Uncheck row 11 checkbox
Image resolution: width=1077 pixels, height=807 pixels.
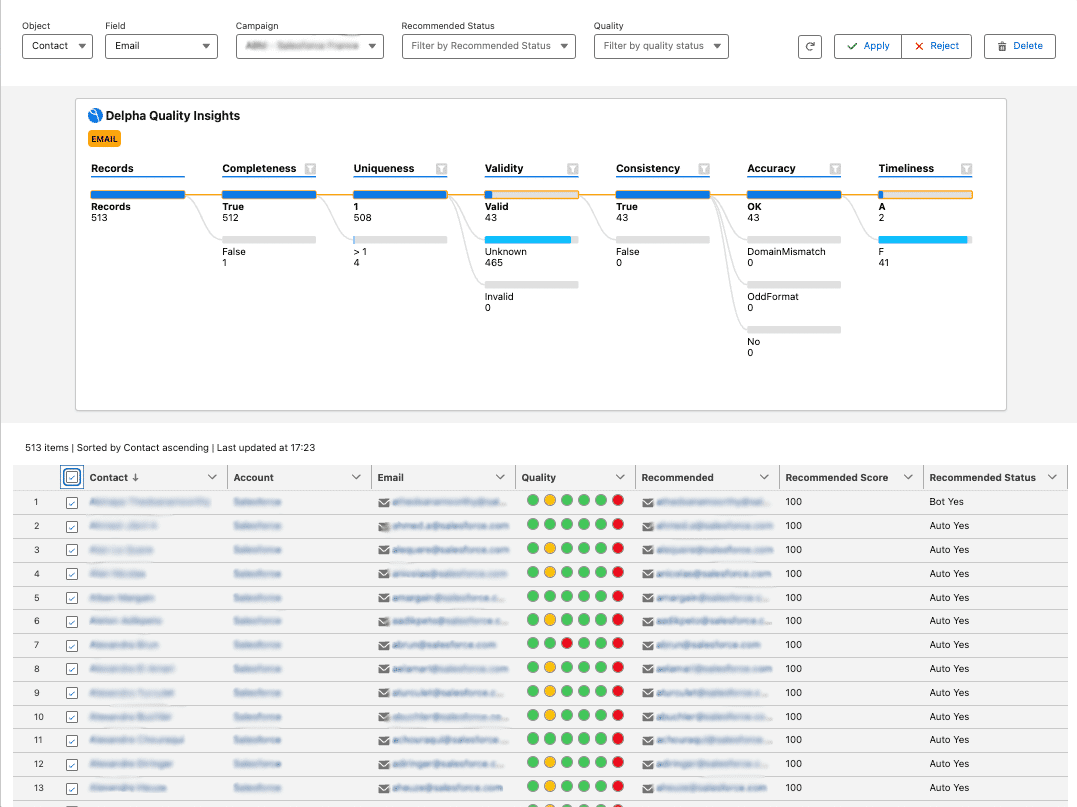72,740
